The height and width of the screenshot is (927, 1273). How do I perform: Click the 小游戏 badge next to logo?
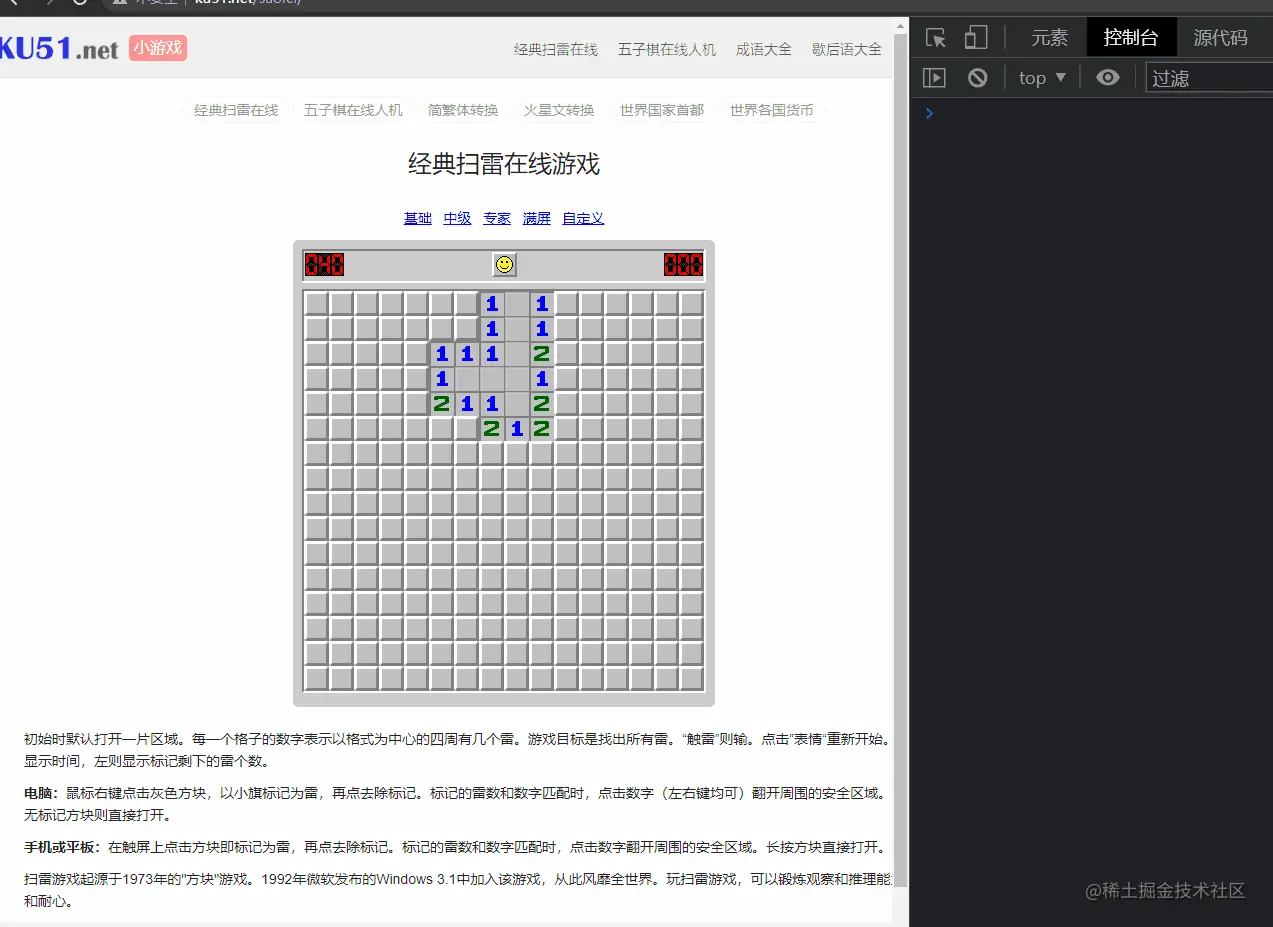click(158, 47)
